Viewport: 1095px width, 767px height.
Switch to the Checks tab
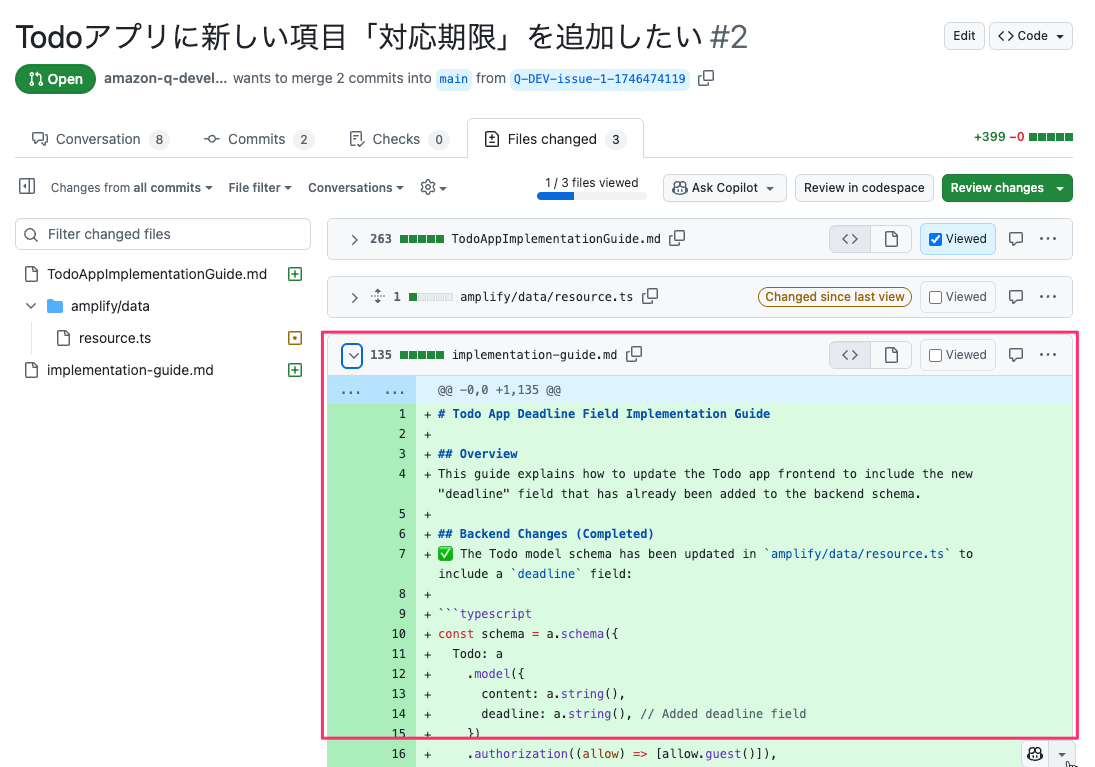(x=397, y=139)
